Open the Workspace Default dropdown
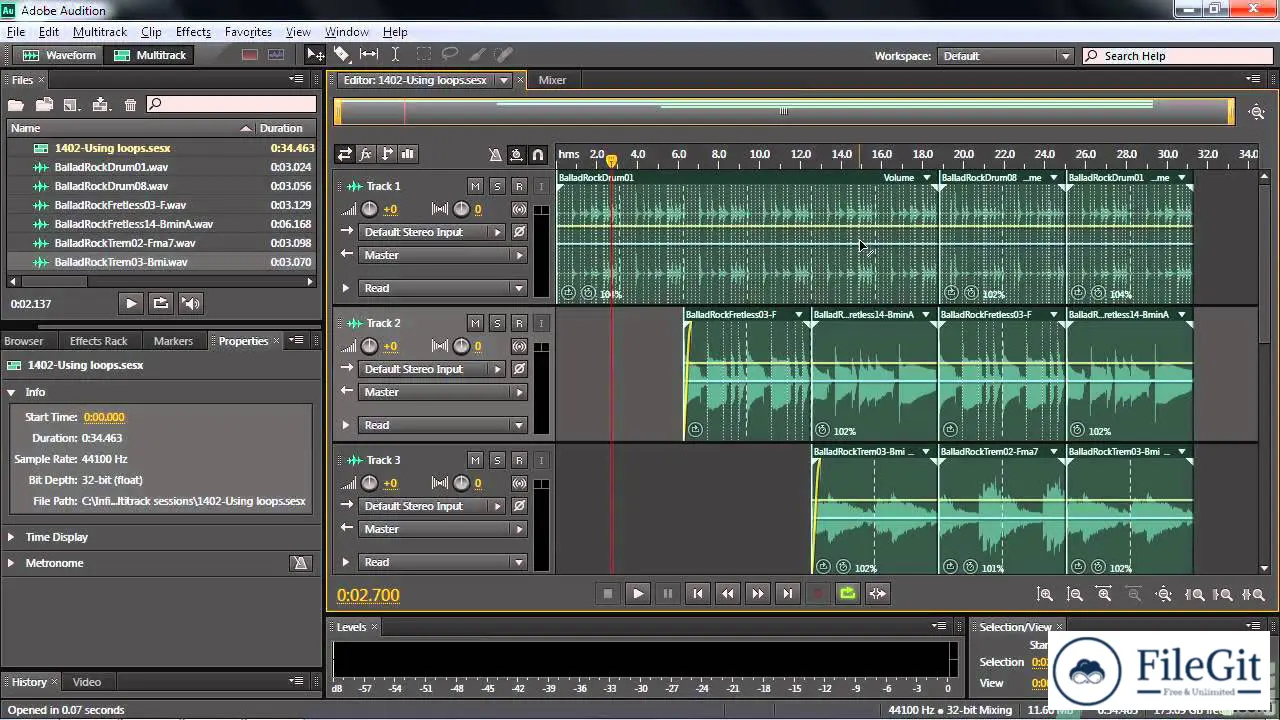 pyautogui.click(x=1006, y=56)
